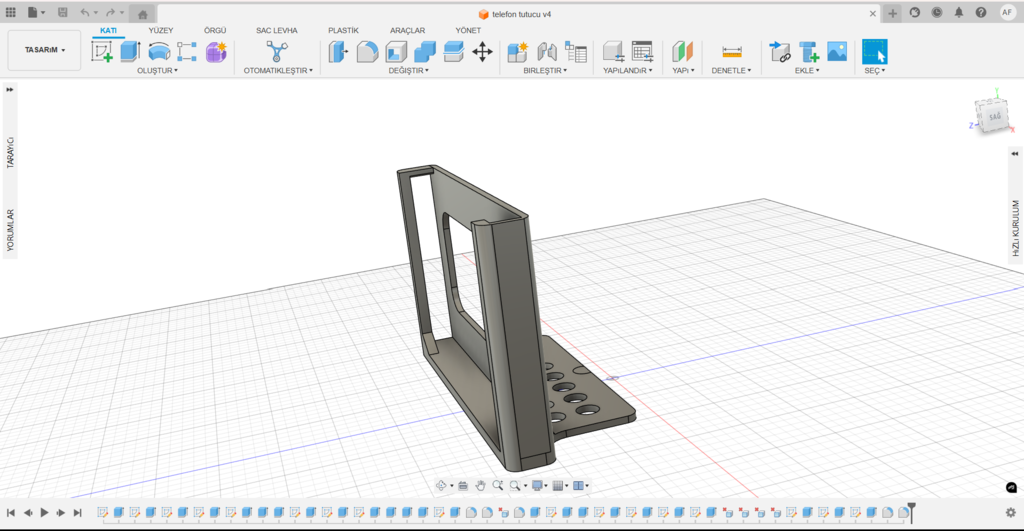Open the viewports layout dropdown
Viewport: 1024px width, 531px height.
[x=581, y=485]
